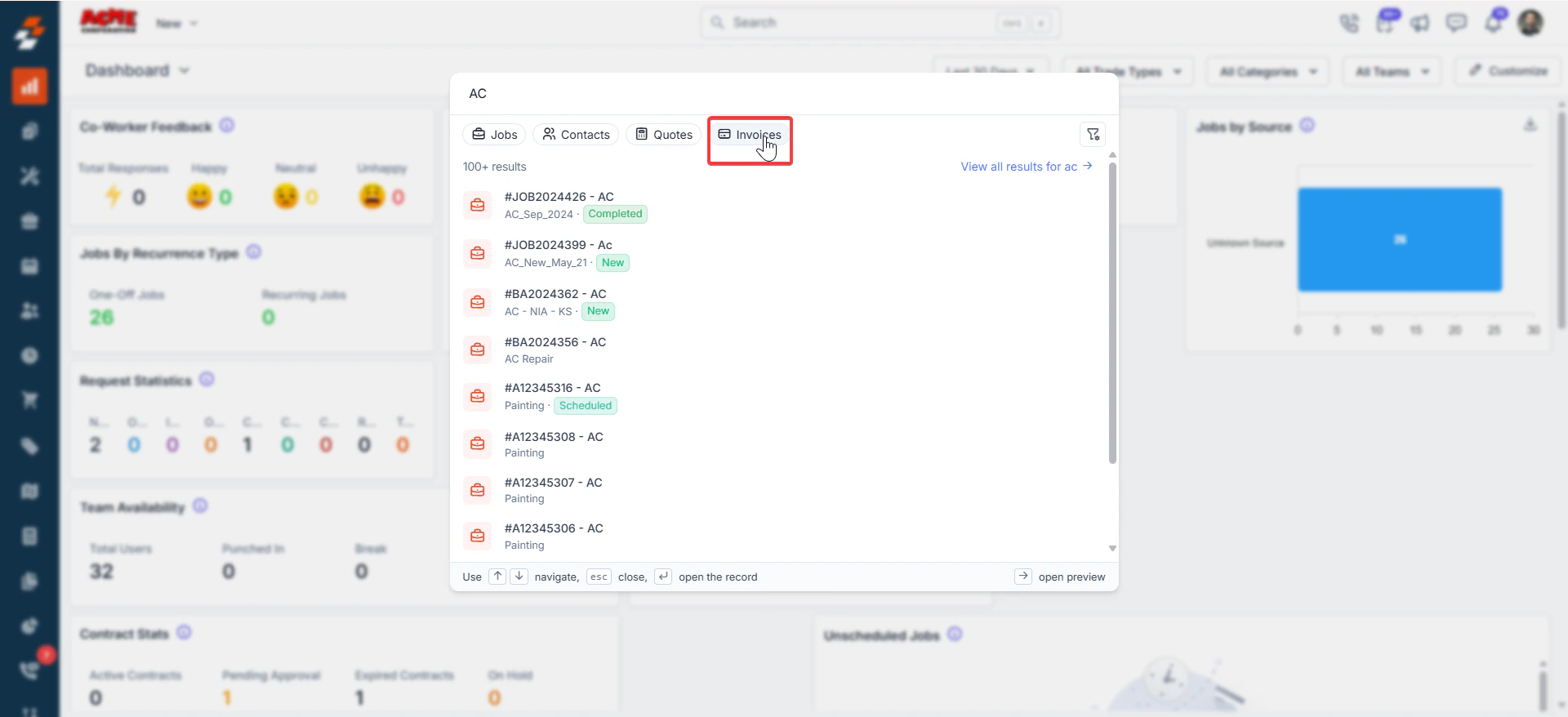The height and width of the screenshot is (717, 1568).
Task: Click the enter key open record hint
Action: [x=663, y=577]
